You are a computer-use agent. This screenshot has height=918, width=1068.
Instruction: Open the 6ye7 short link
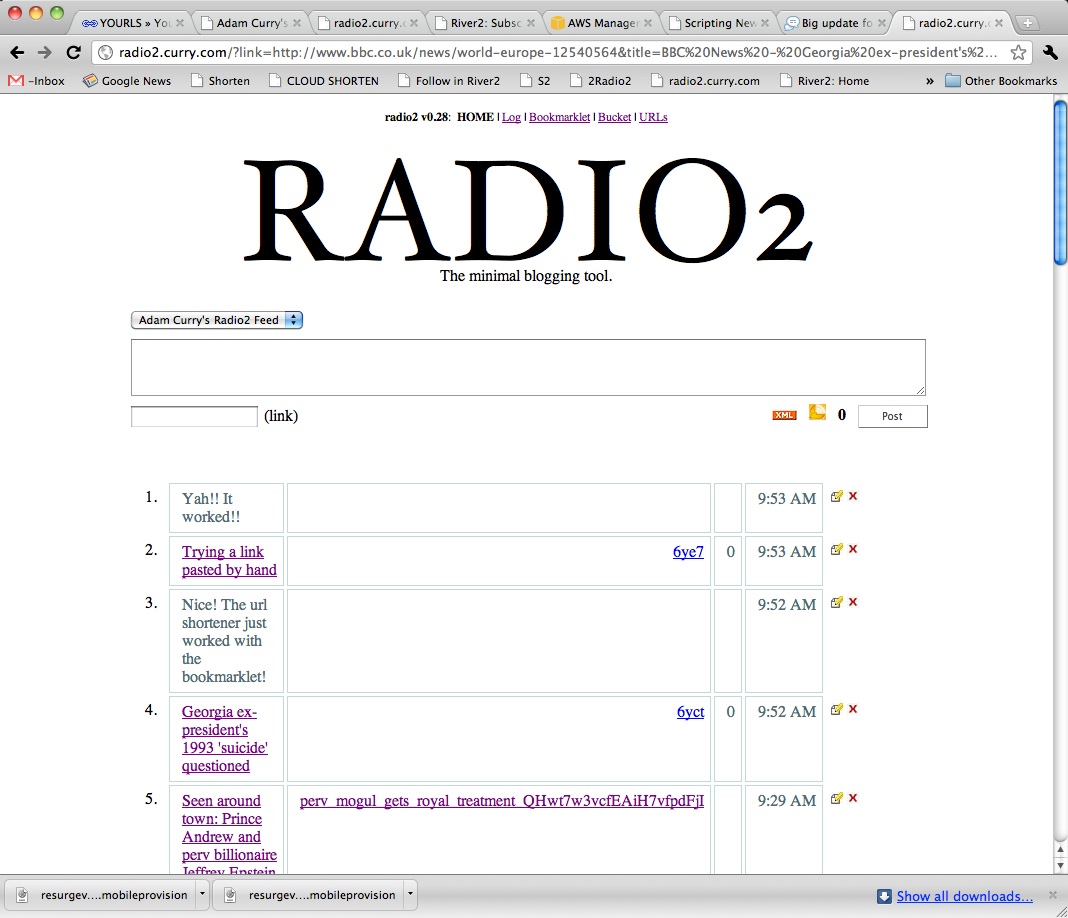[688, 552]
